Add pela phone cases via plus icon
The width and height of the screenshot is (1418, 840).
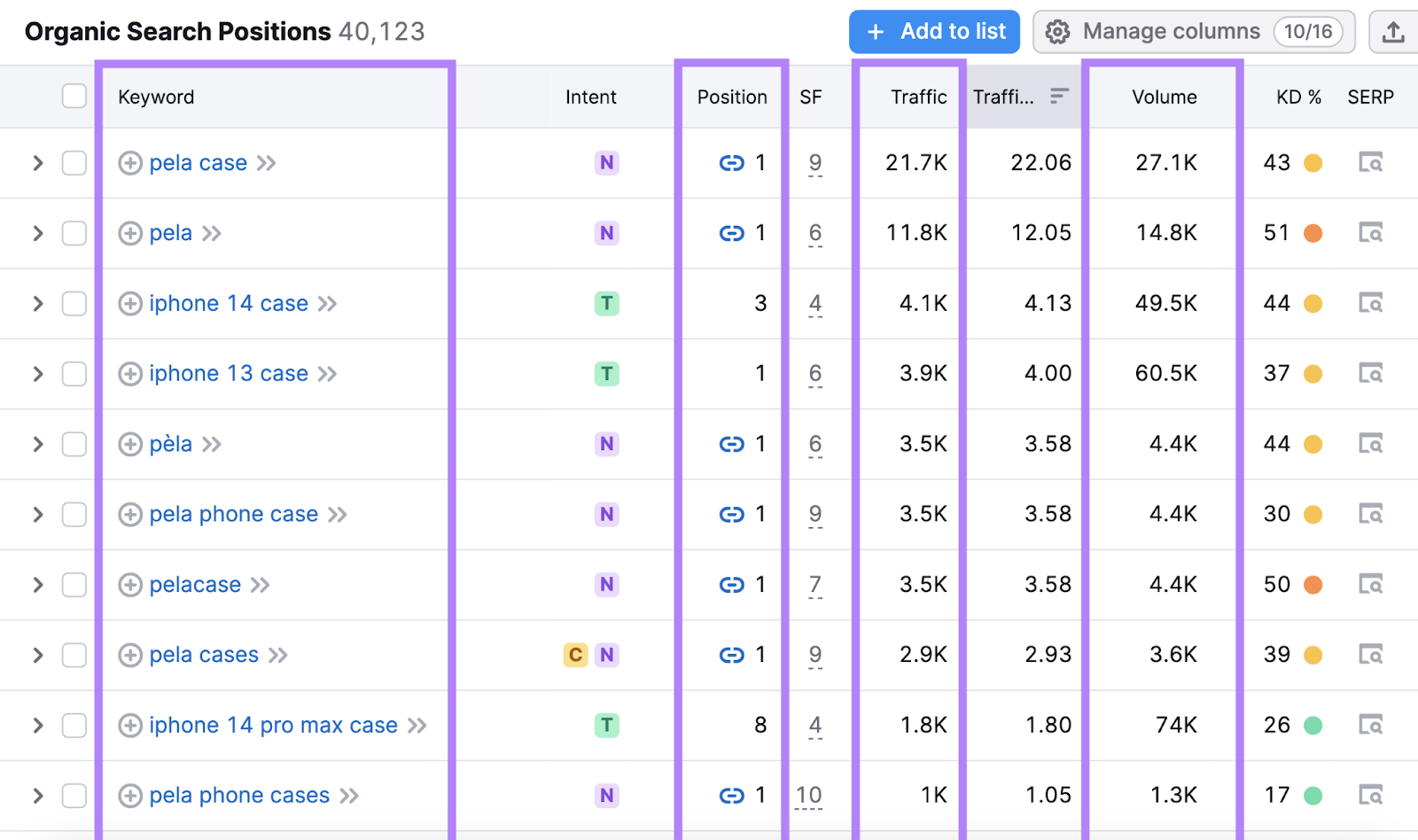(130, 796)
